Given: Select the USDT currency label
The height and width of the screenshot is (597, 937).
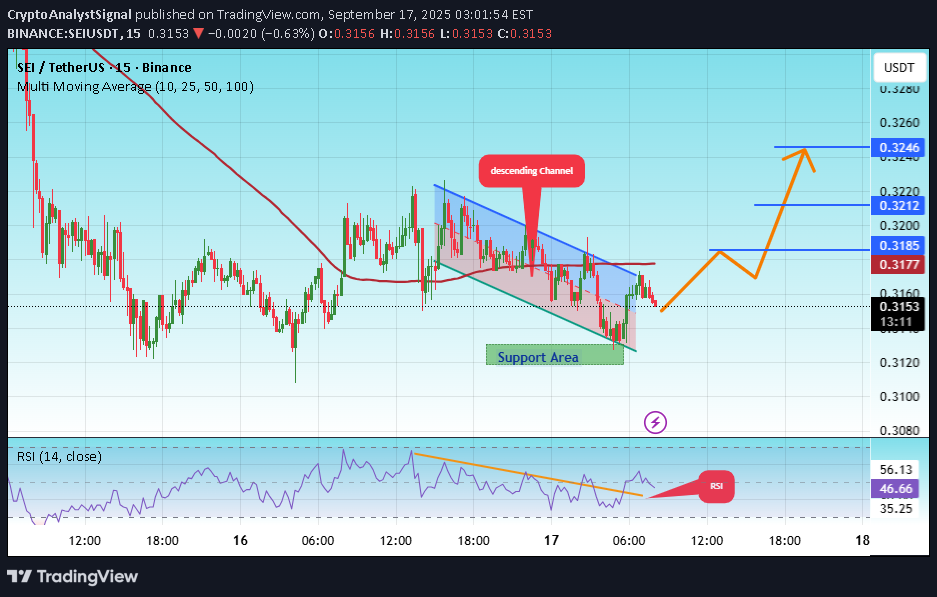Looking at the screenshot, I should [x=899, y=68].
